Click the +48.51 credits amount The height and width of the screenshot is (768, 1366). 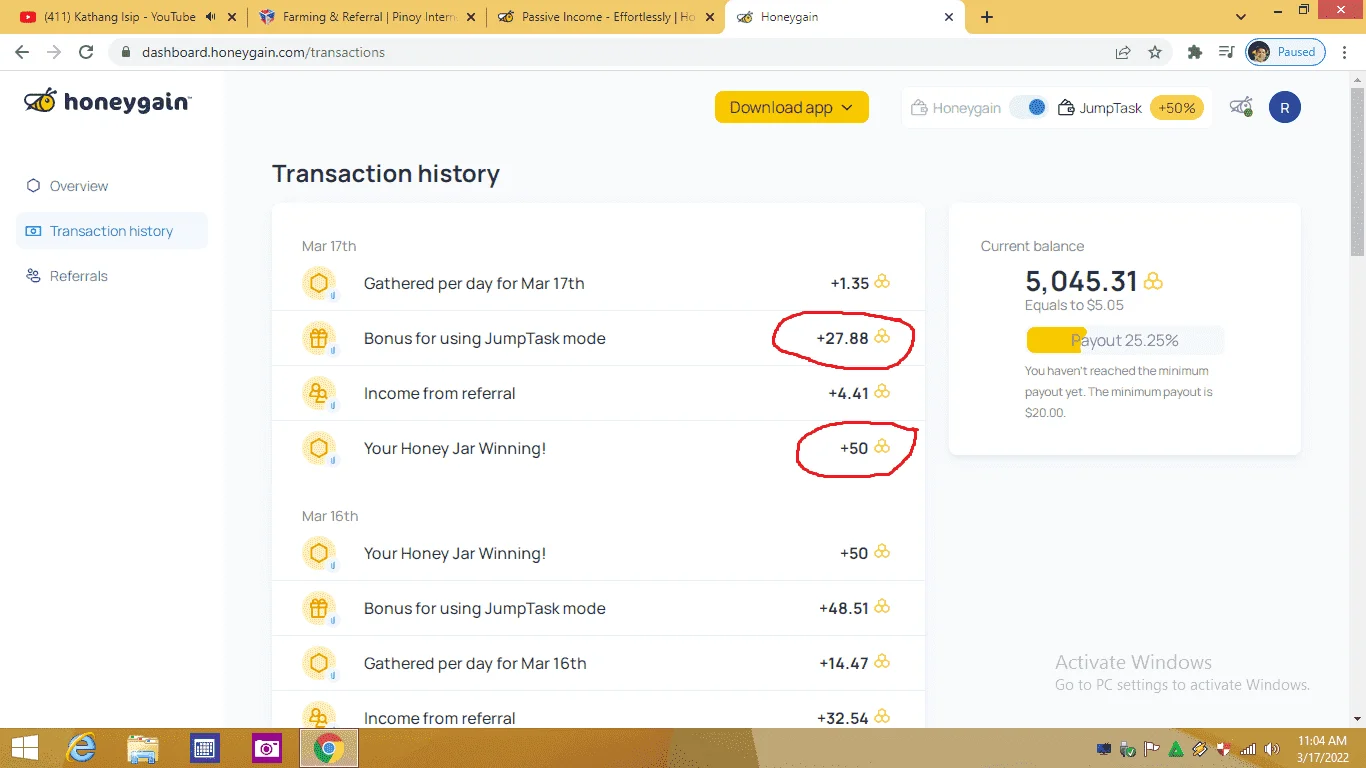click(x=843, y=608)
